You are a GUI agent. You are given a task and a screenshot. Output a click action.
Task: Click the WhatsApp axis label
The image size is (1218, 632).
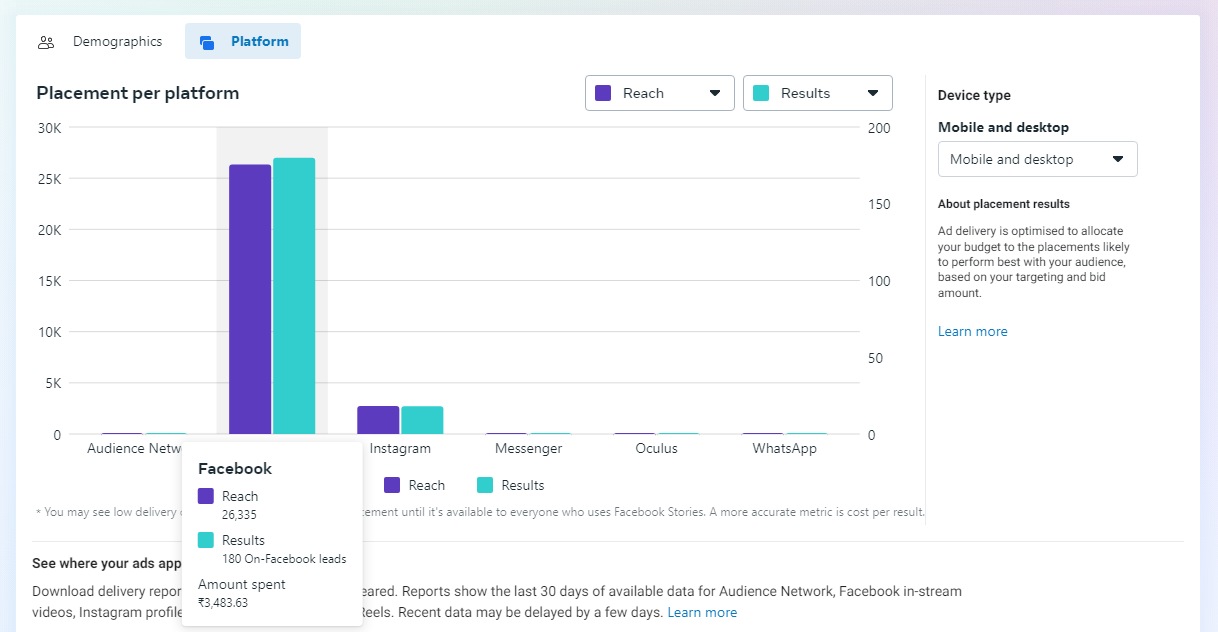click(784, 448)
